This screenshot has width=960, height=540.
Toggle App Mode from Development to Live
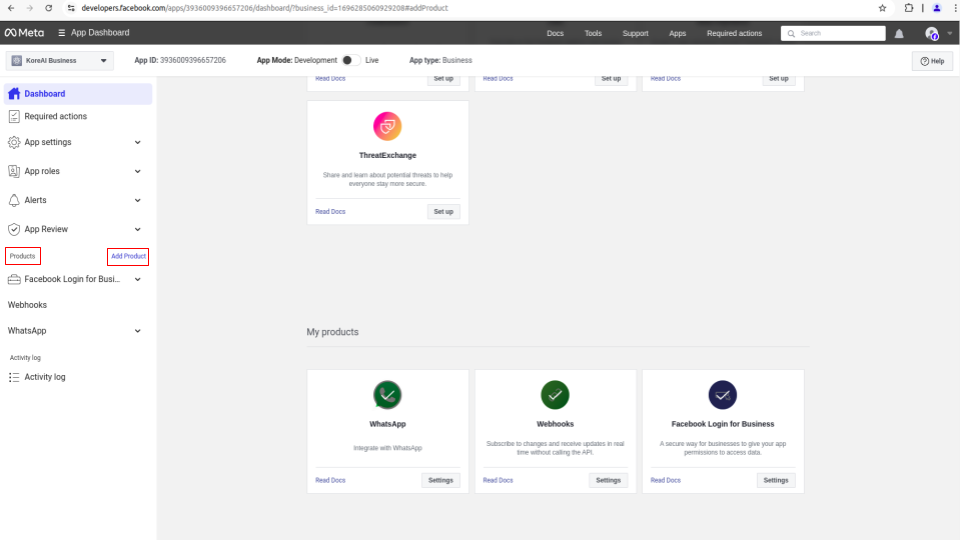click(x=350, y=60)
